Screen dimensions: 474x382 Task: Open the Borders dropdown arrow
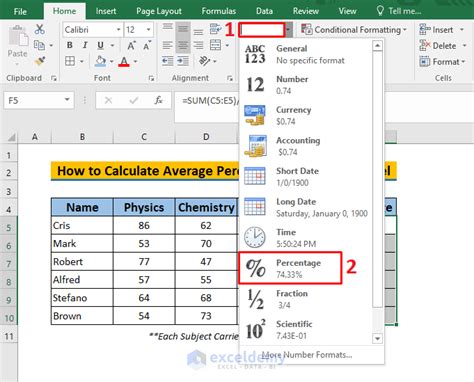pos(82,61)
